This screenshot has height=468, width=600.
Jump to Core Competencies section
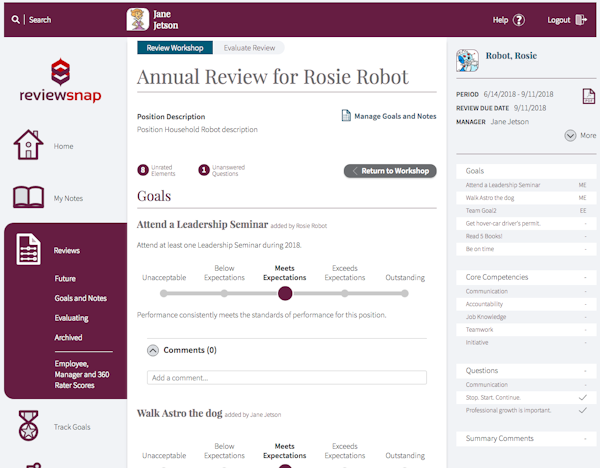526,277
